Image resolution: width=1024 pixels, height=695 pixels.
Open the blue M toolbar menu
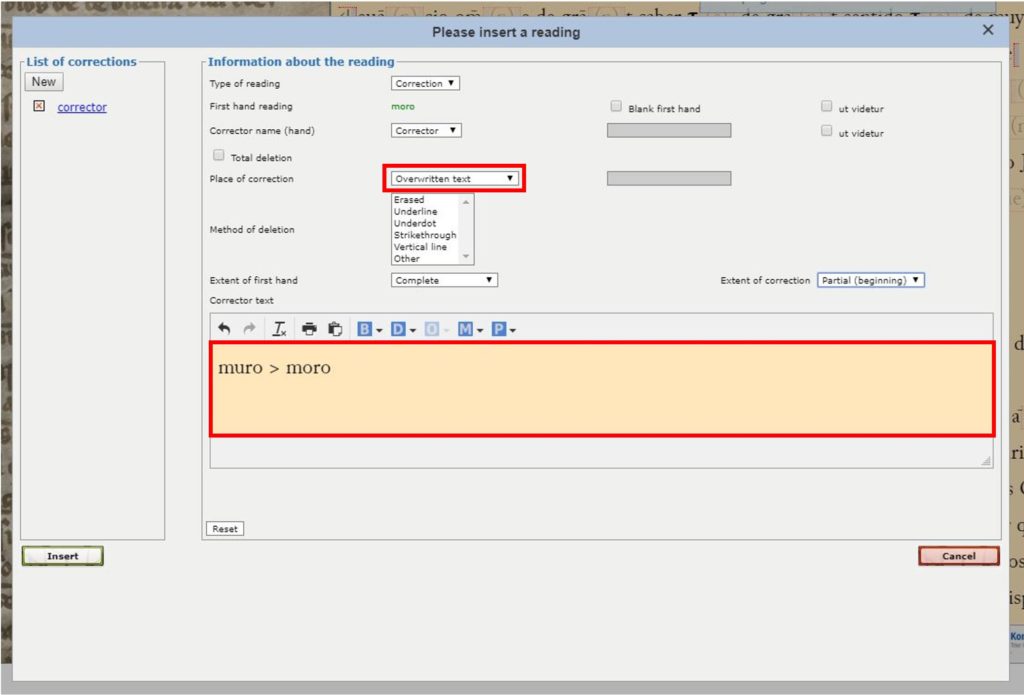[470, 329]
